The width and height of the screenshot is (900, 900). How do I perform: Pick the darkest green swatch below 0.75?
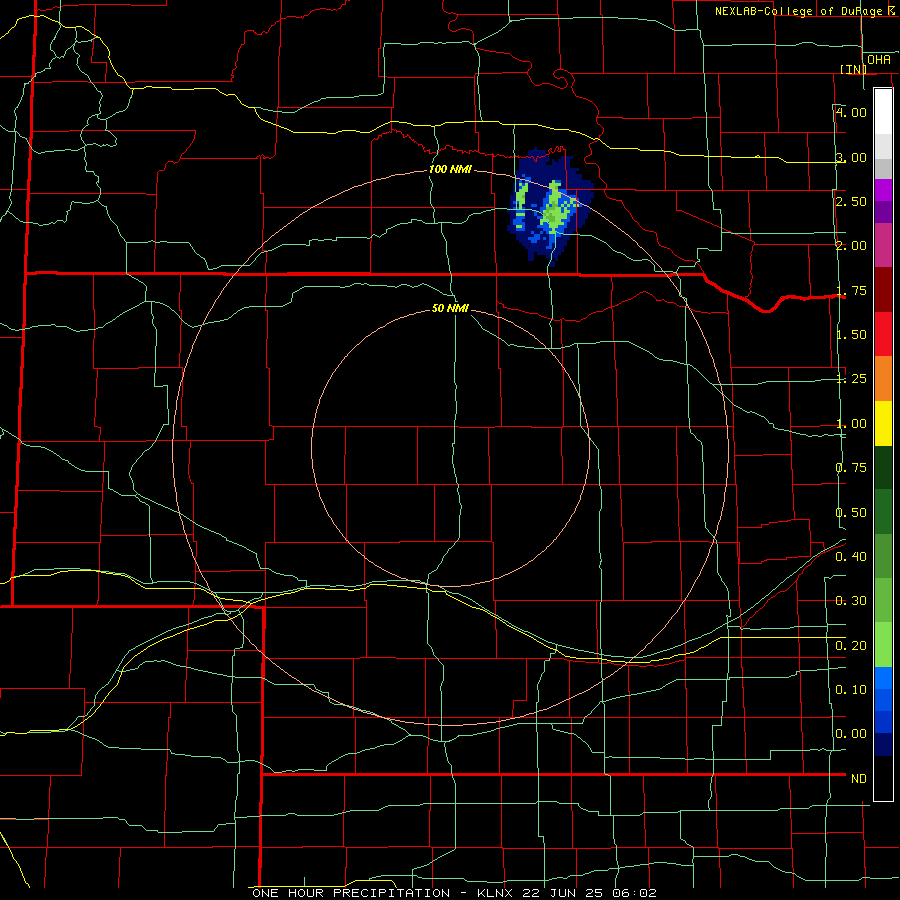pyautogui.click(x=883, y=467)
